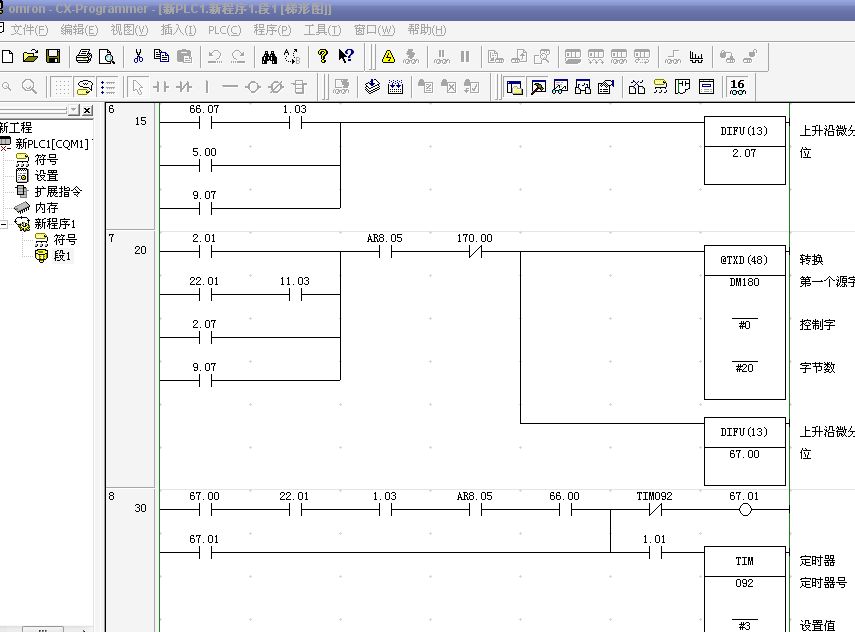Image resolution: width=855 pixels, height=632 pixels.
Task: Click the Save floppy disk icon
Action: 53,56
